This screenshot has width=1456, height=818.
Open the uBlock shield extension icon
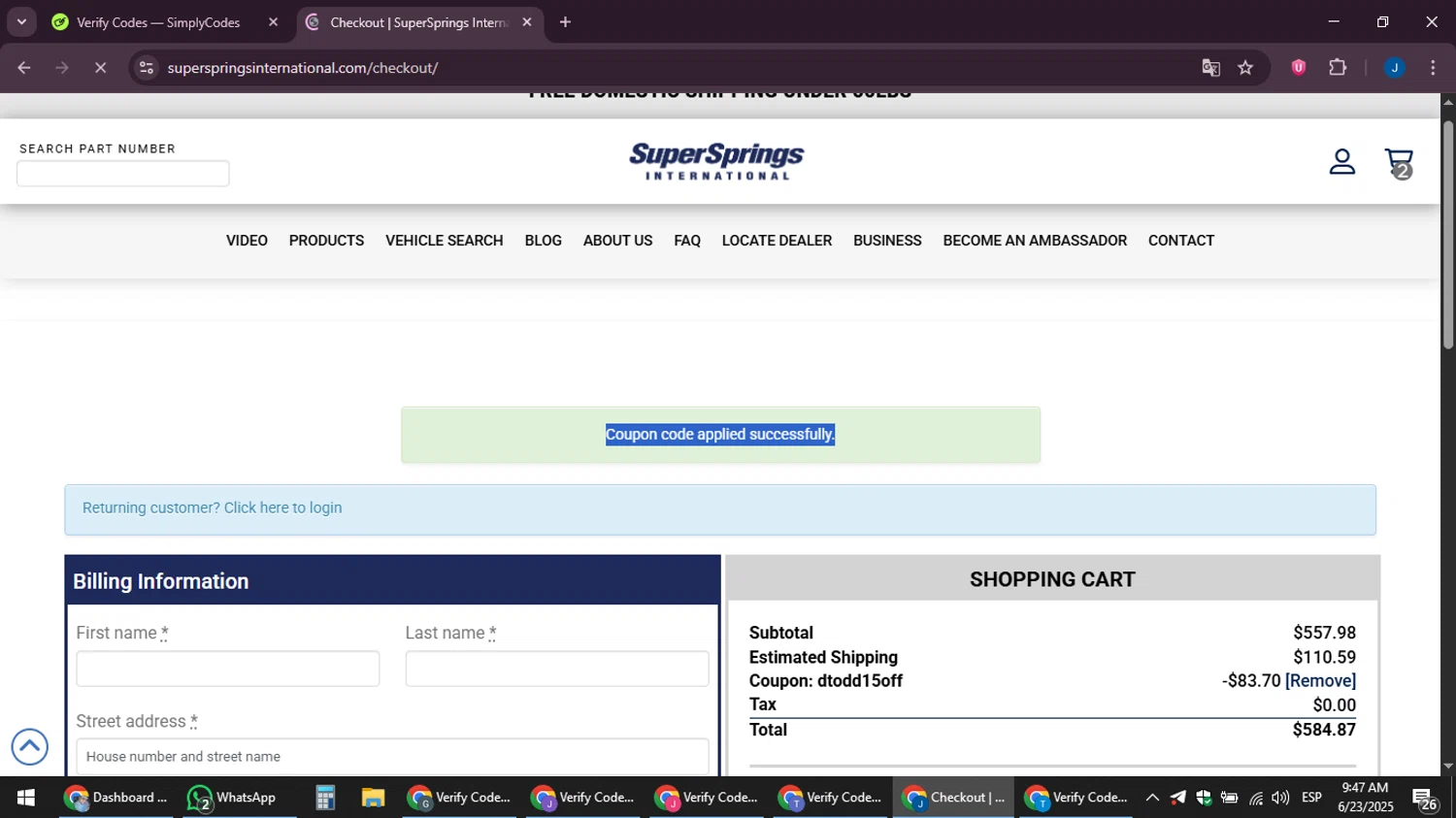pos(1299,67)
